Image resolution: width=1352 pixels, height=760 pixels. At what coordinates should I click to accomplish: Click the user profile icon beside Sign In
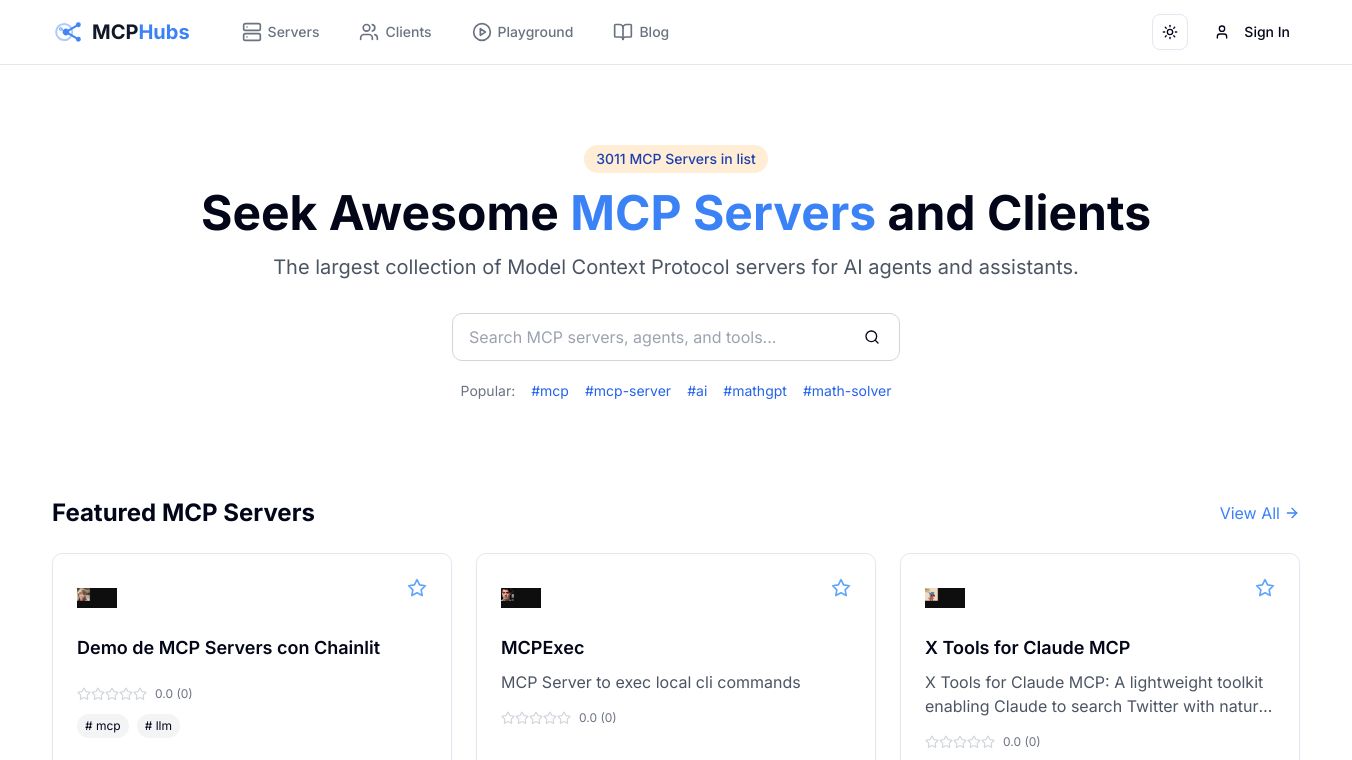[x=1222, y=32]
